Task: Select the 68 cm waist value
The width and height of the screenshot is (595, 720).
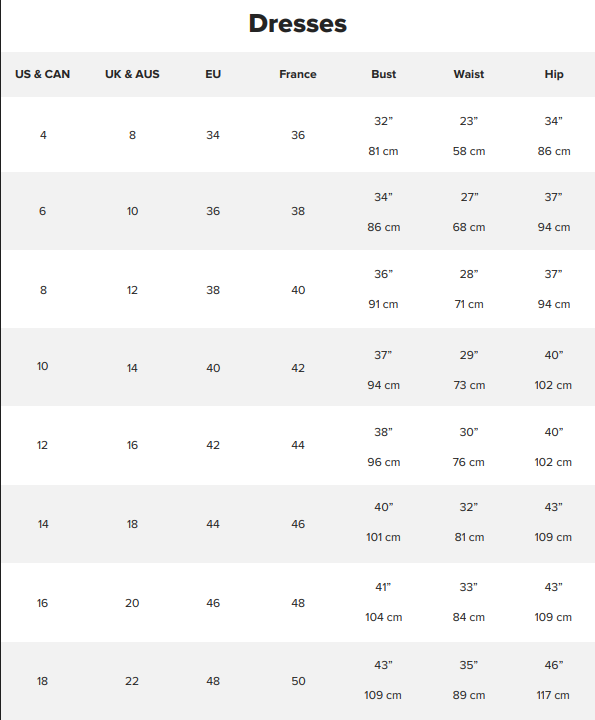Action: [x=469, y=227]
